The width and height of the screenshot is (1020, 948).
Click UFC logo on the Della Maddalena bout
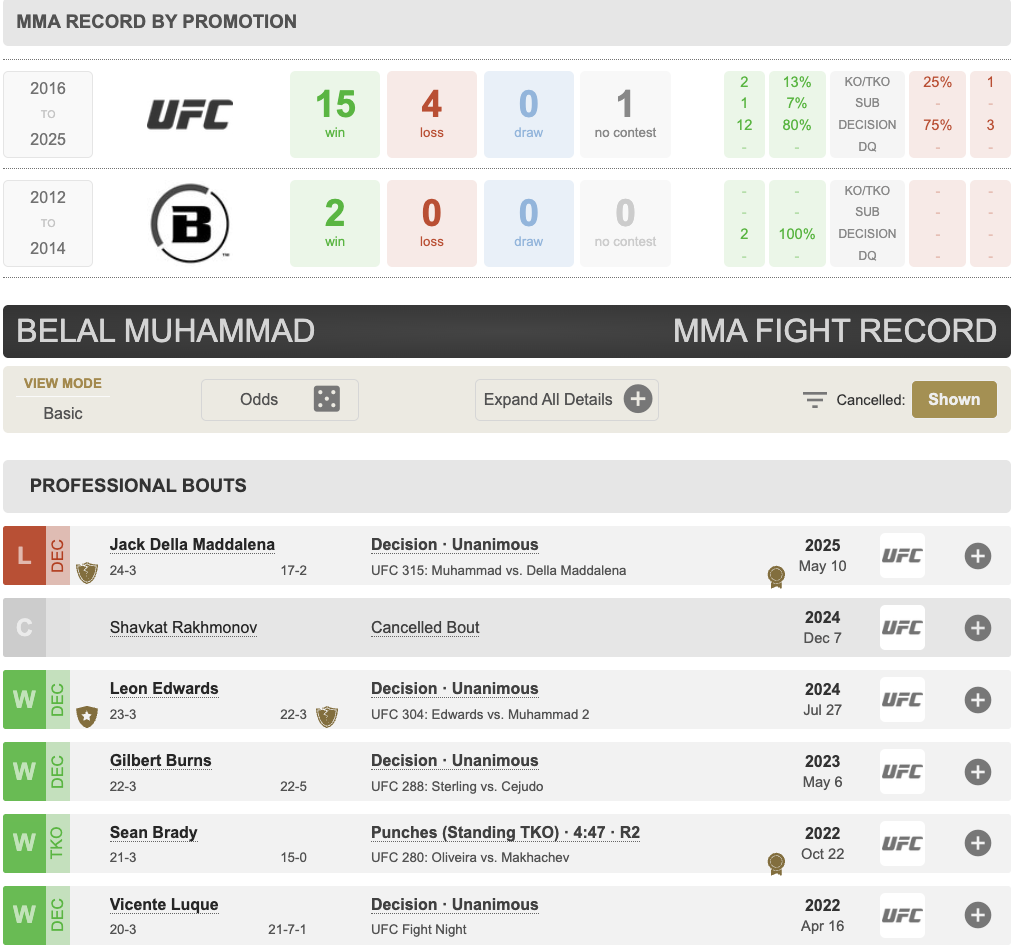coord(902,556)
